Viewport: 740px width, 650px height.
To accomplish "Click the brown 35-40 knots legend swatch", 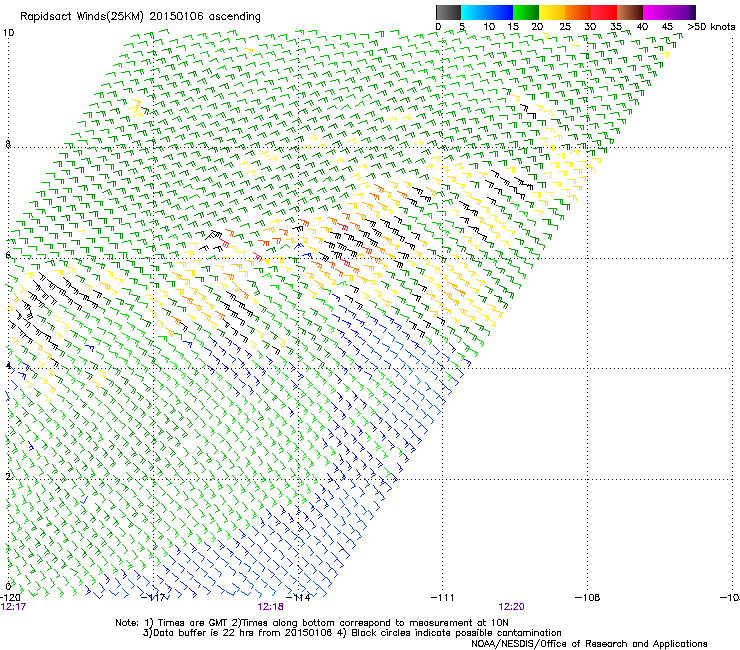I will point(630,12).
